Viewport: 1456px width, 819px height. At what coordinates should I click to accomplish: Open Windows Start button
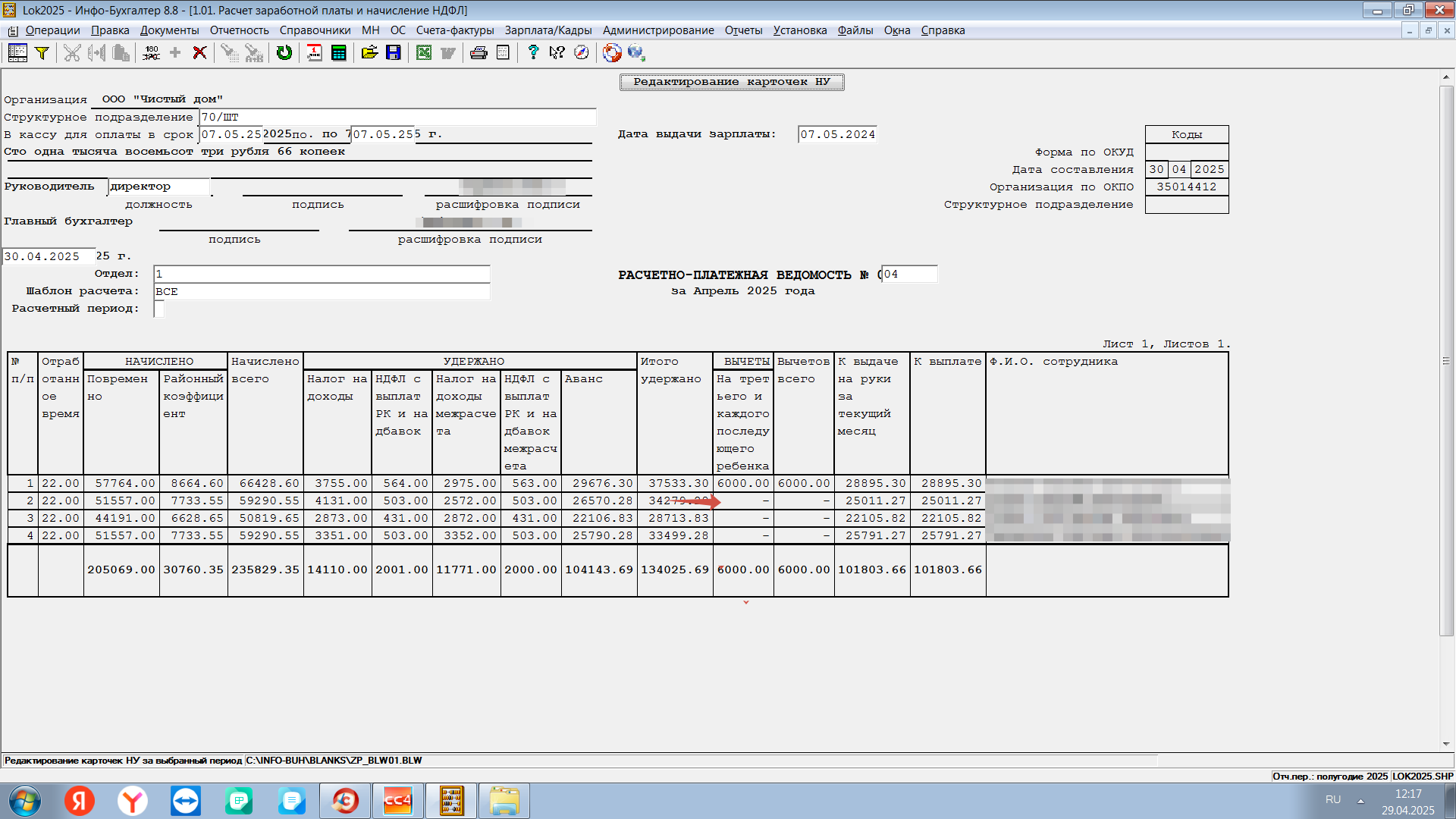point(24,801)
